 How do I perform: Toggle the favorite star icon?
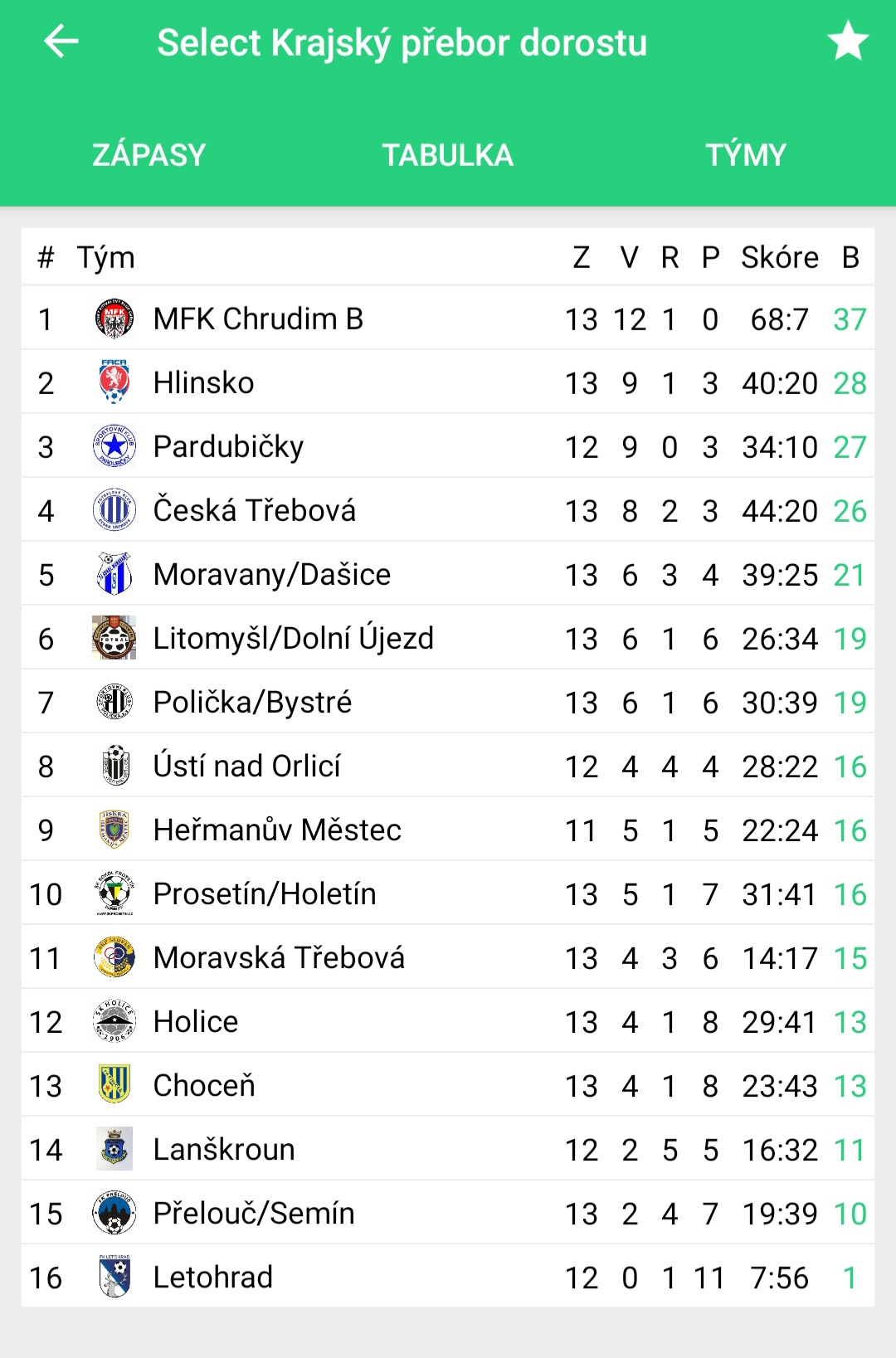pos(848,41)
